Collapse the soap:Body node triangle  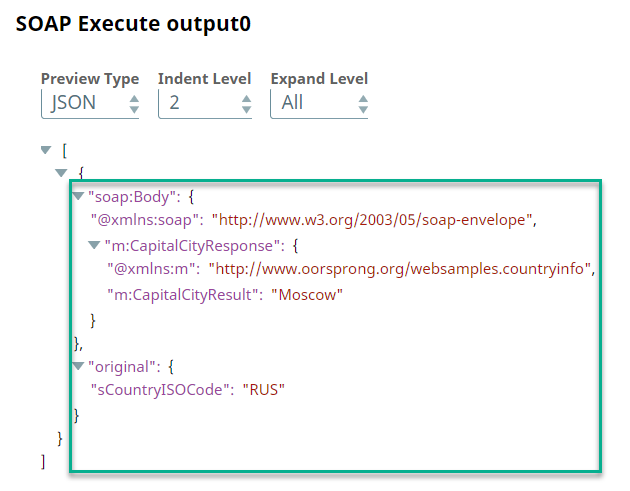78,197
